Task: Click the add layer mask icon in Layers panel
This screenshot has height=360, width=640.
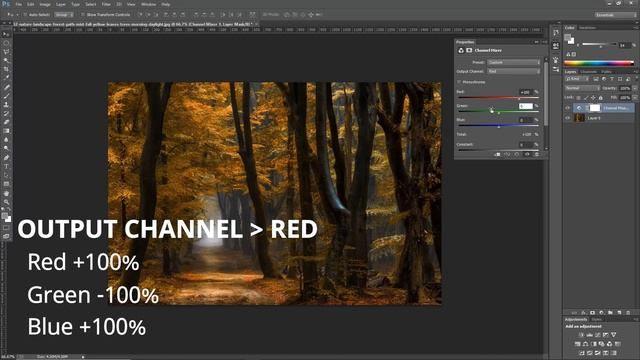Action: click(x=592, y=313)
